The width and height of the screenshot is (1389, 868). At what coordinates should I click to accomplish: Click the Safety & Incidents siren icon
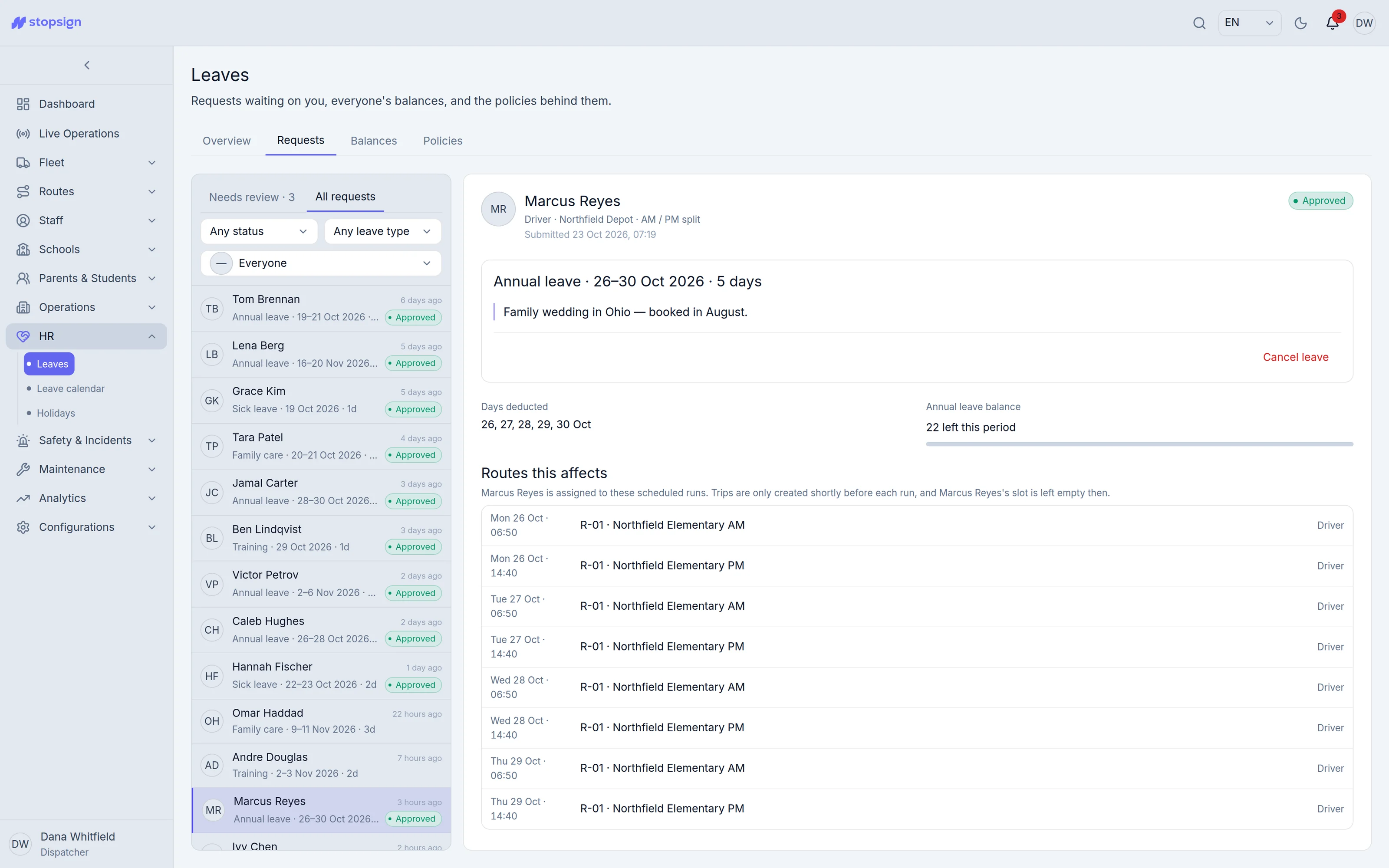23,441
